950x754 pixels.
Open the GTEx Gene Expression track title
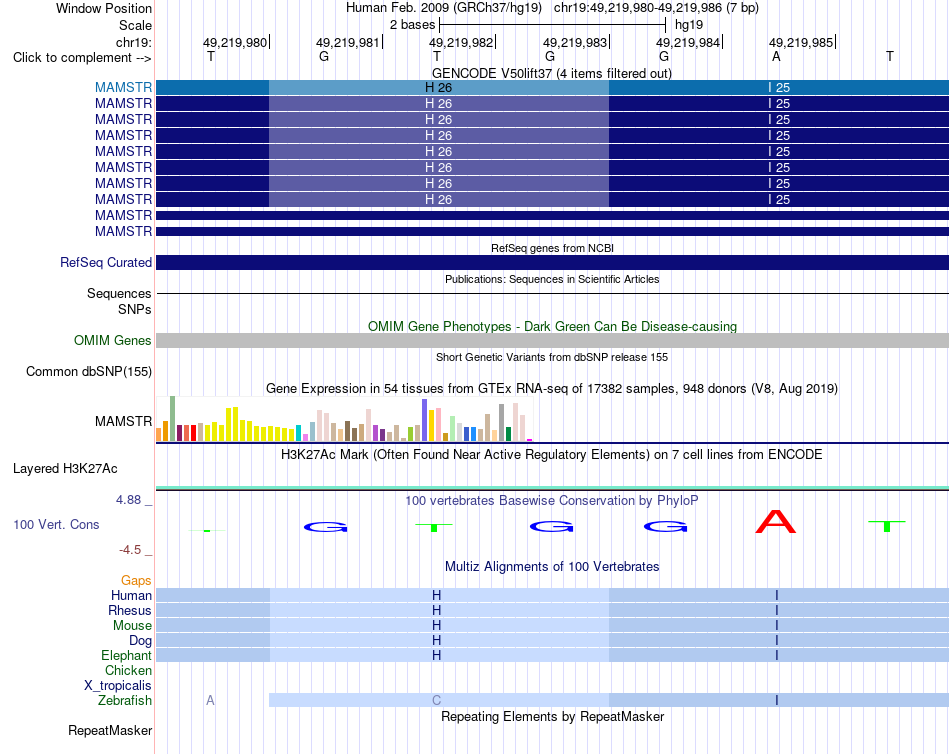[x=552, y=389]
